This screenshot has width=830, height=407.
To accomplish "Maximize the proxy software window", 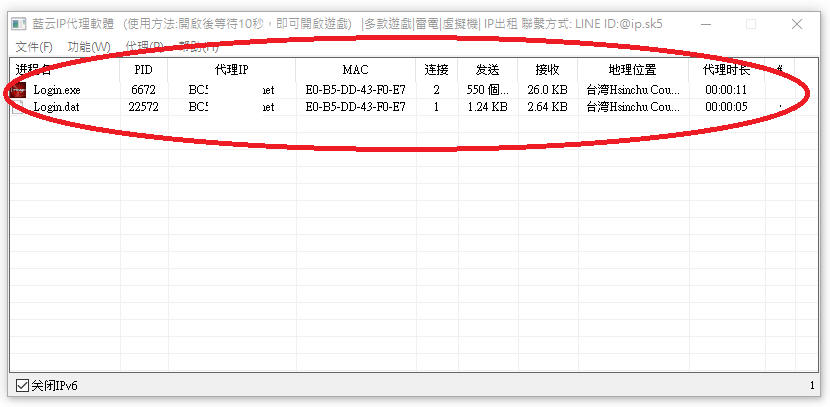I will pyautogui.click(x=751, y=24).
